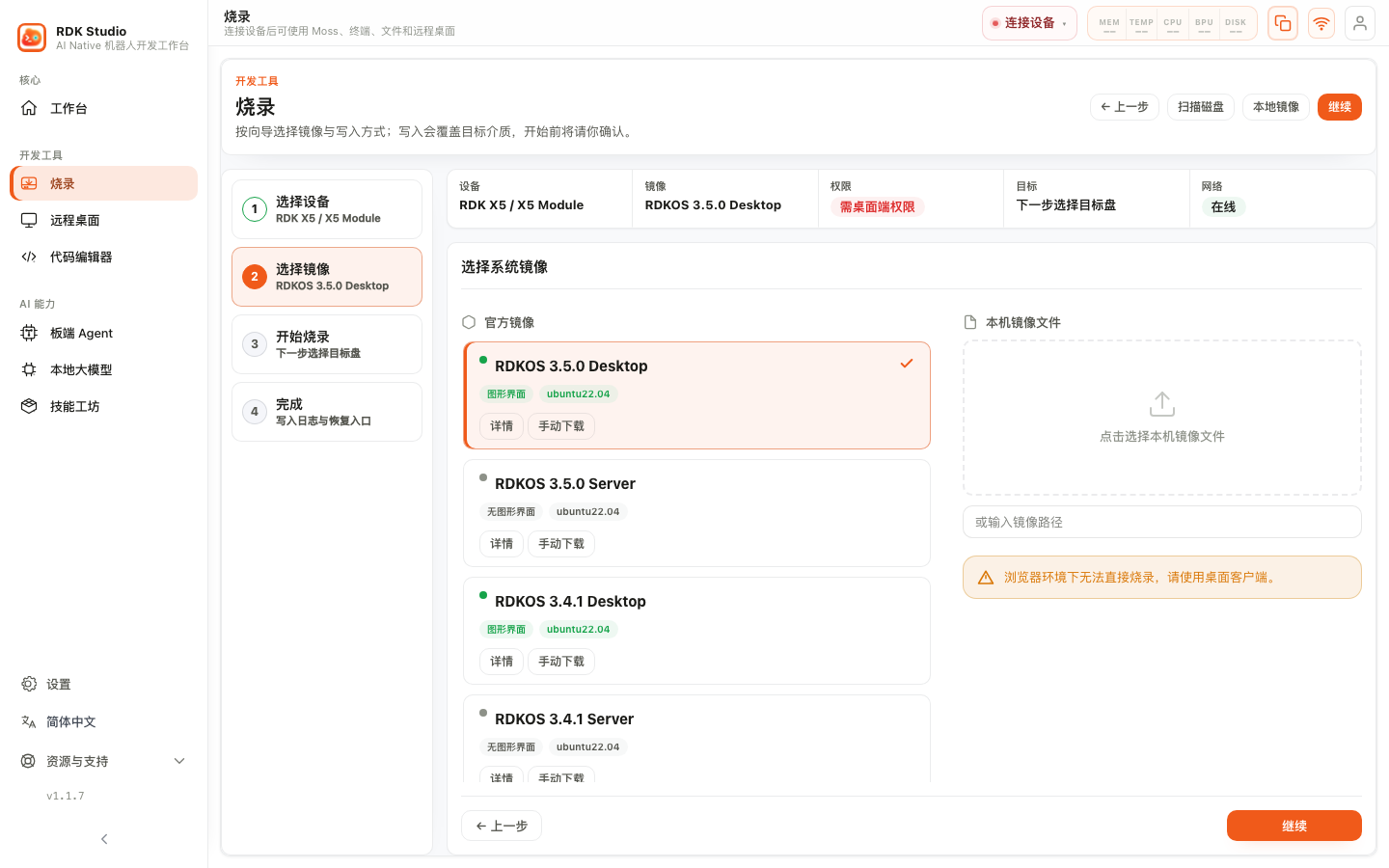The height and width of the screenshot is (868, 1389).
Task: Open the 工作台 home page
Action: click(x=104, y=108)
